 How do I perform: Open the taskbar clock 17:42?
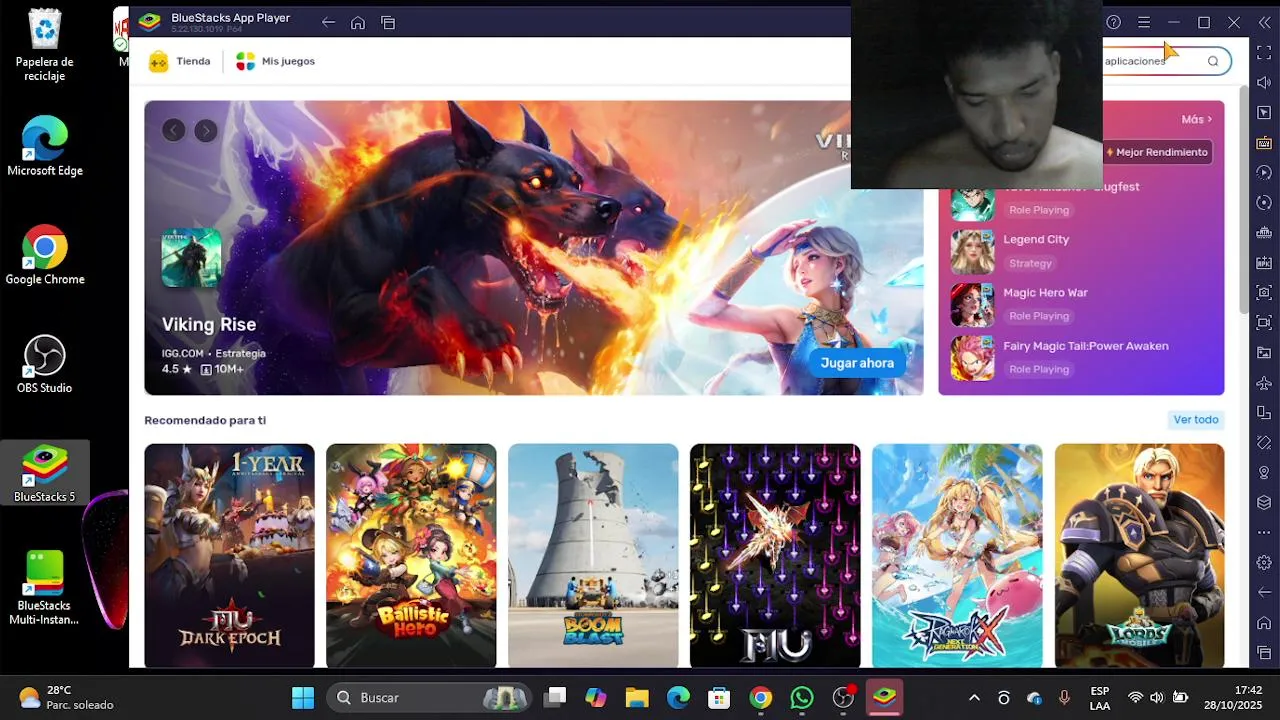1233,697
